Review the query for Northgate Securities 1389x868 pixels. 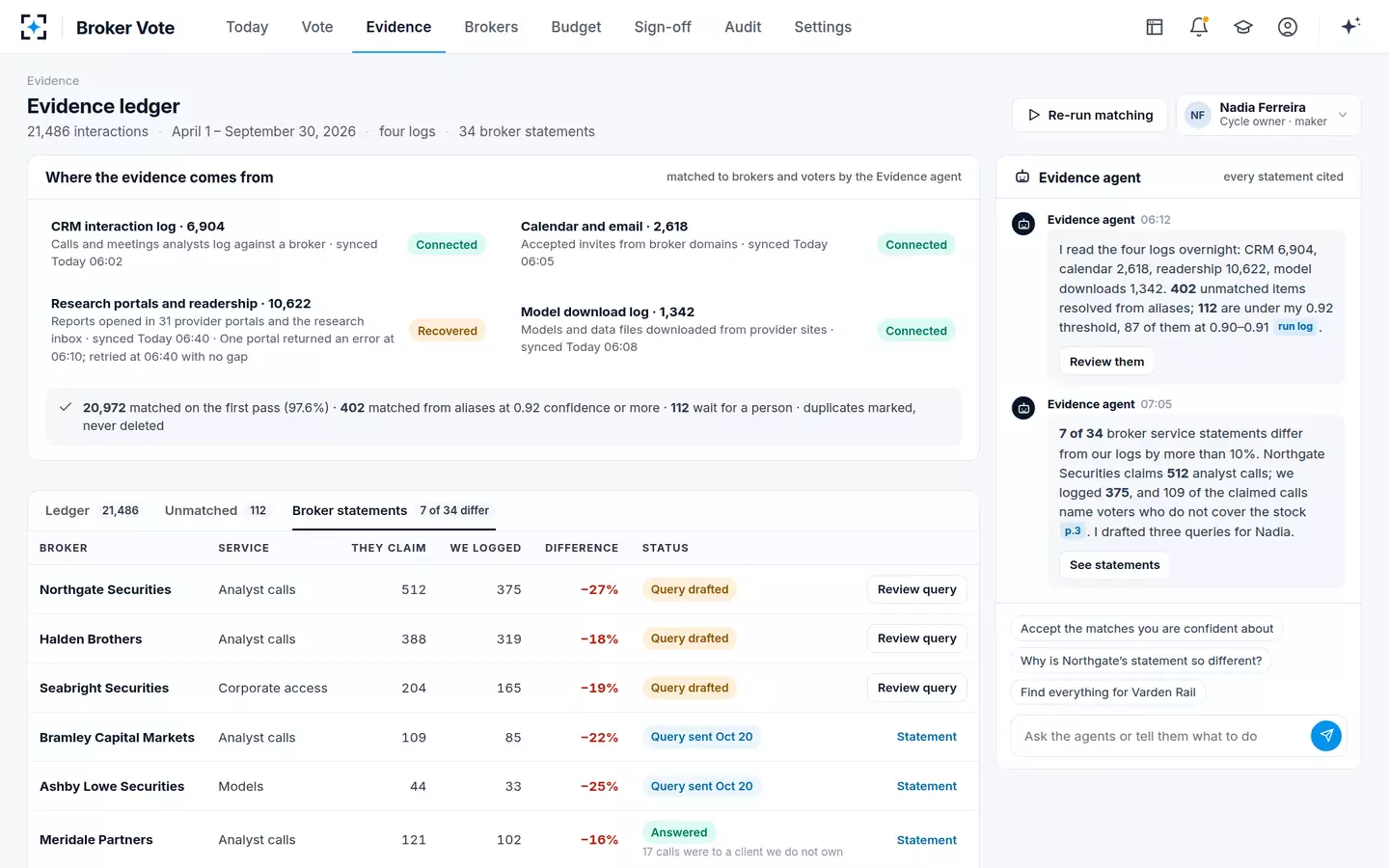(x=916, y=589)
